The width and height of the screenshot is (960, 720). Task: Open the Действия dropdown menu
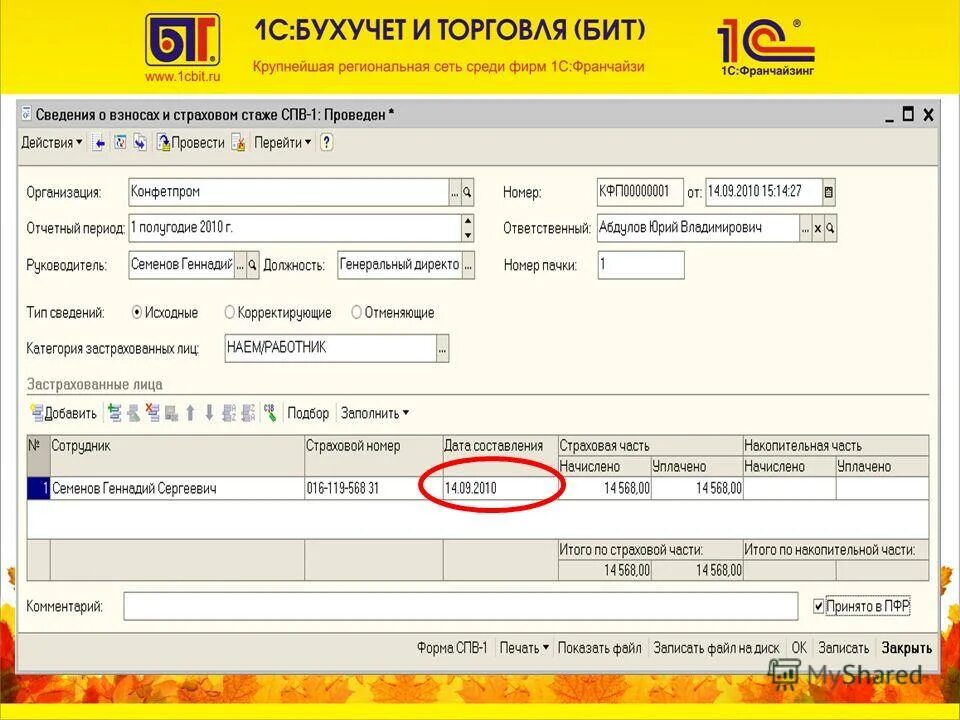click(52, 143)
